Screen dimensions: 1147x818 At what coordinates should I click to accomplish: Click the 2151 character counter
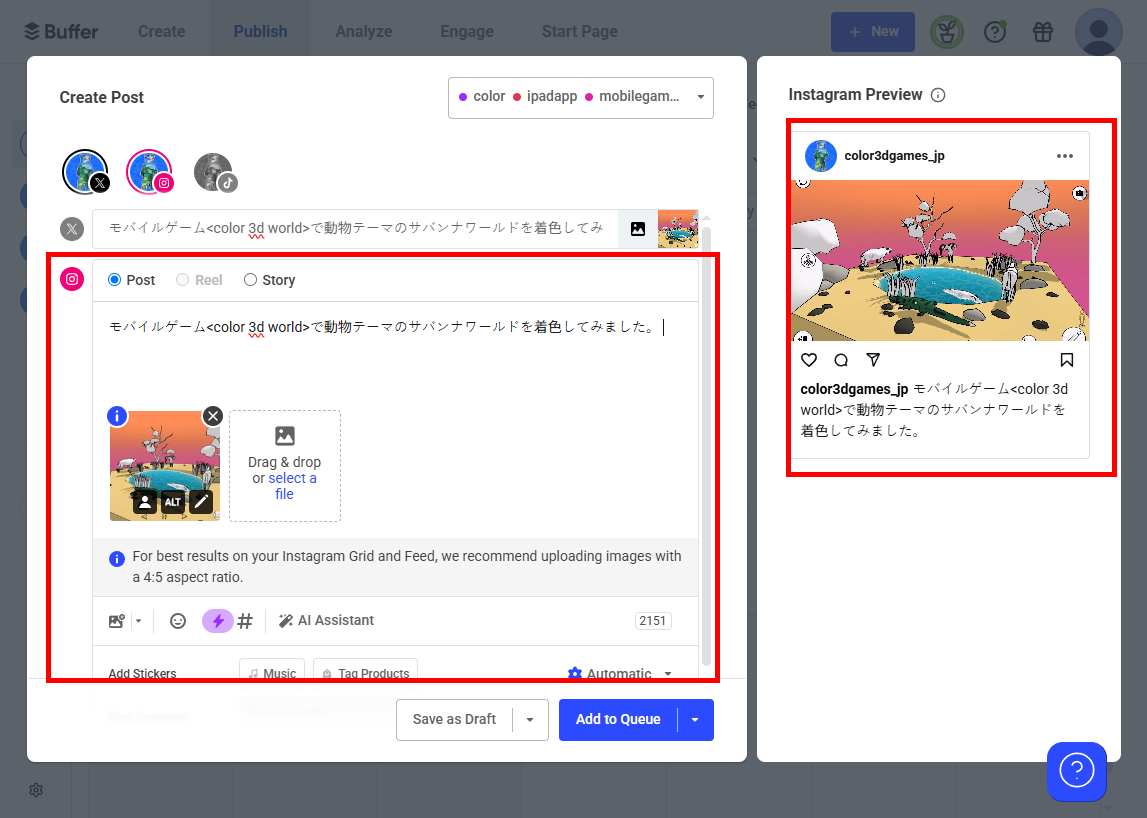(653, 620)
